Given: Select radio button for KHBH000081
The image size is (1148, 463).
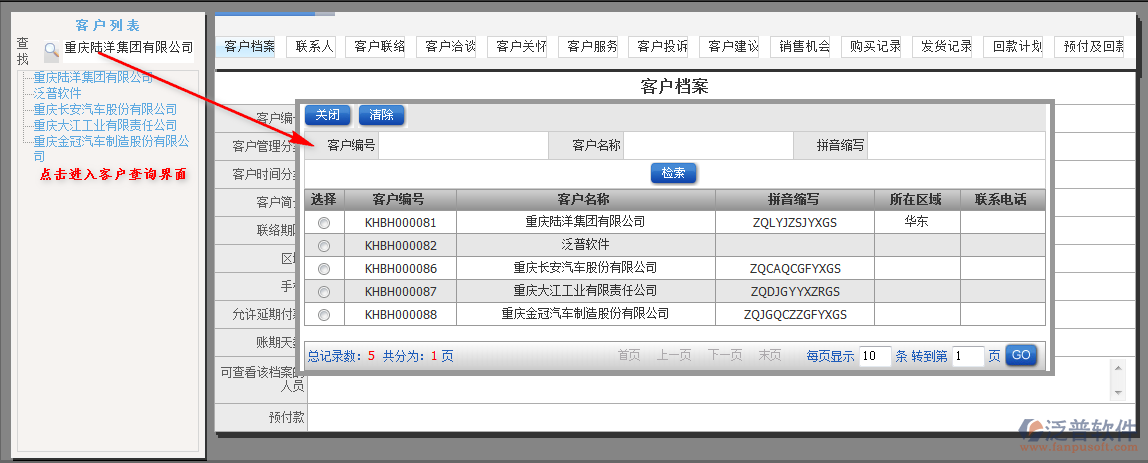Looking at the screenshot, I should point(324,222).
